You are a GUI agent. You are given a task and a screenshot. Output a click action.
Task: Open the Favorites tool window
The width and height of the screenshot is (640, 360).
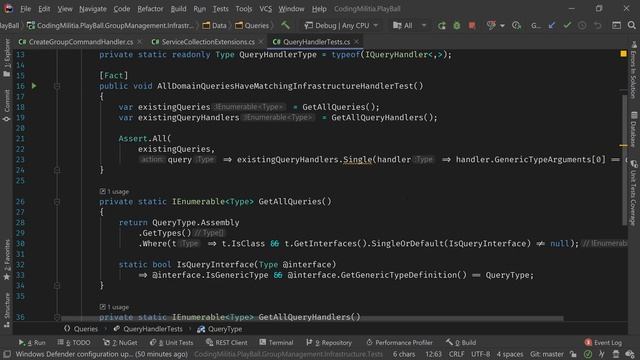7,260
